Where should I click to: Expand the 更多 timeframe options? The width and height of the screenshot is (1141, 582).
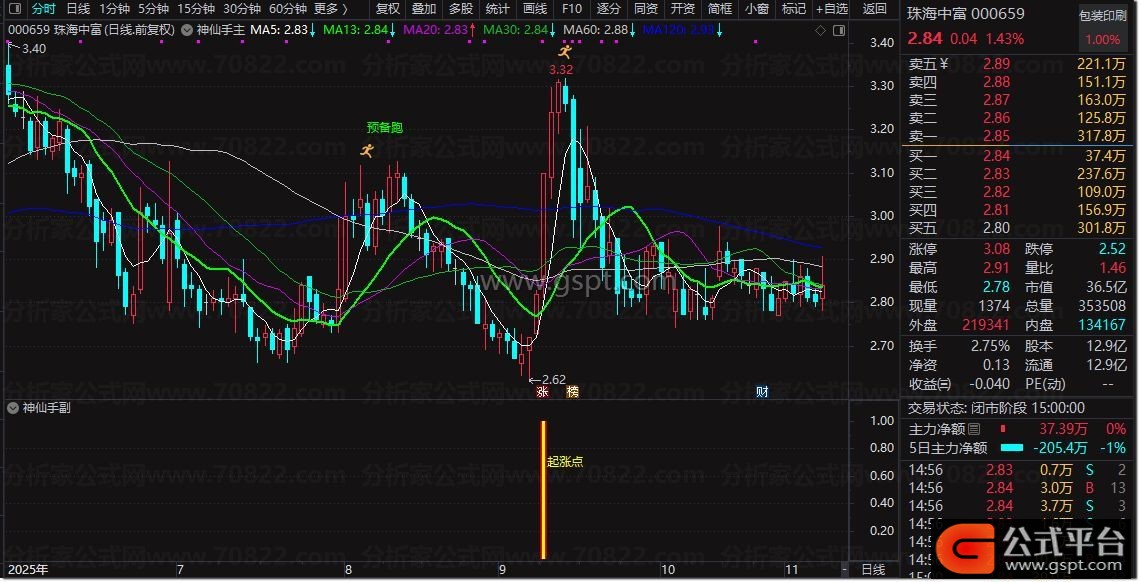331,9
